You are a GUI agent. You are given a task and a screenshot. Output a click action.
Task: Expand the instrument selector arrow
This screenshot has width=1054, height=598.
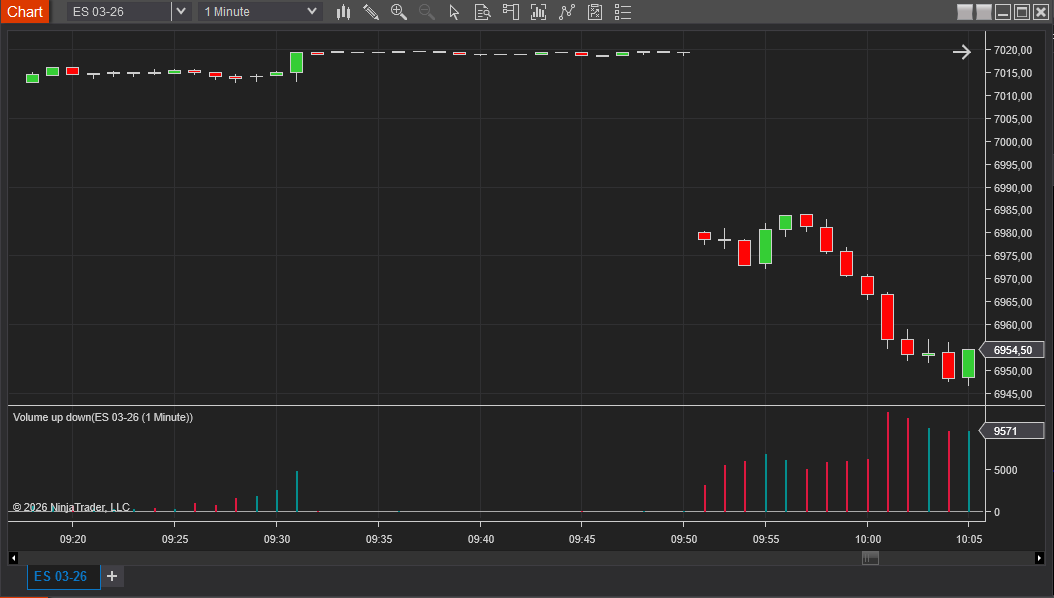181,11
